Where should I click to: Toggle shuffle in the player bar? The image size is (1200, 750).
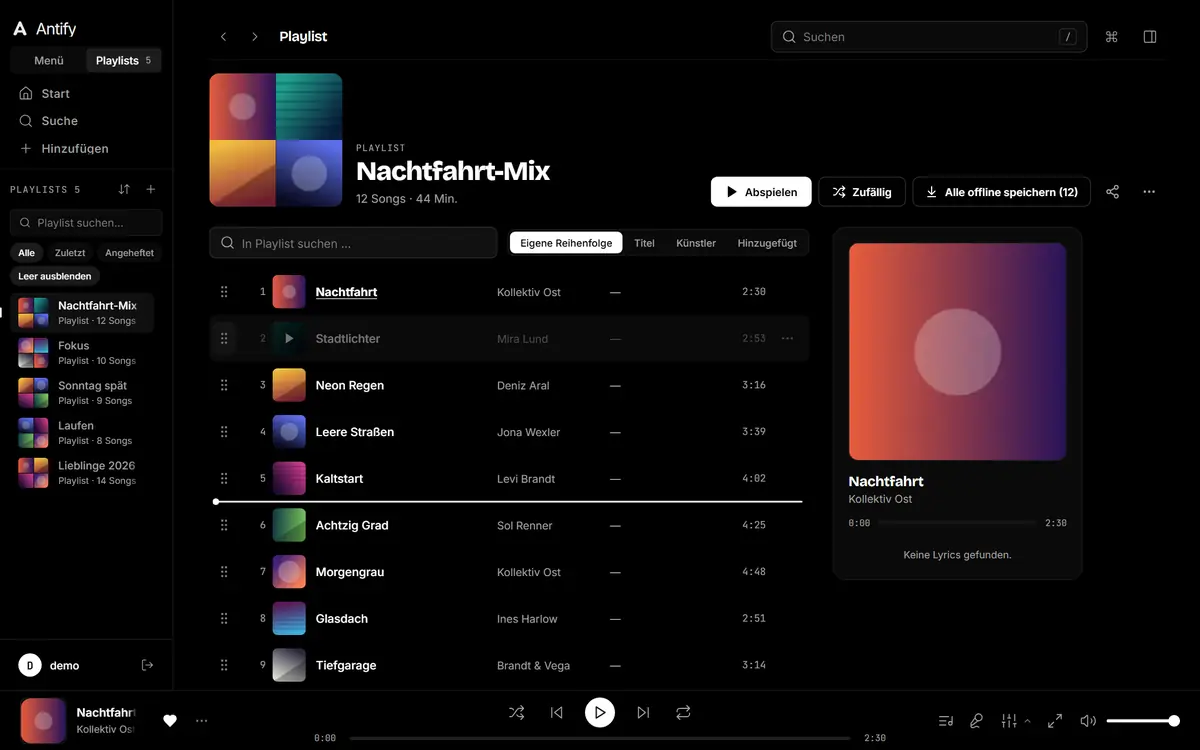516,713
